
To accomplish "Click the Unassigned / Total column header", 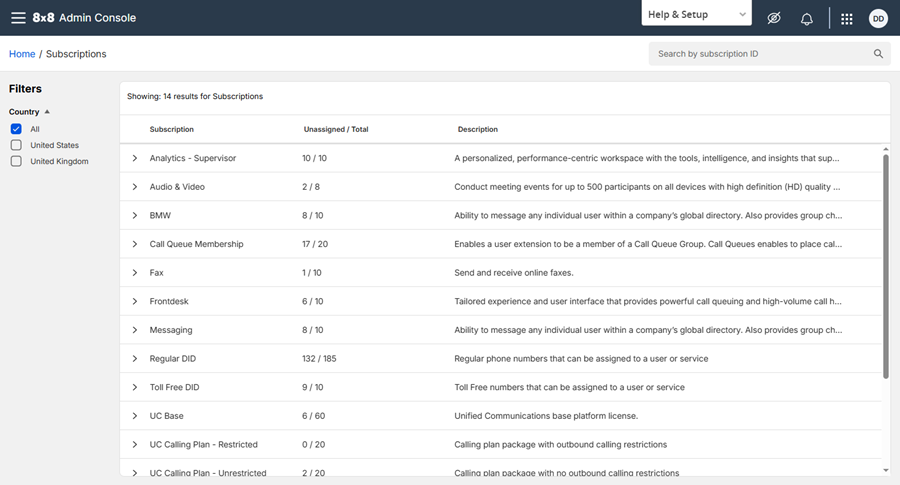I will pyautogui.click(x=336, y=129).
